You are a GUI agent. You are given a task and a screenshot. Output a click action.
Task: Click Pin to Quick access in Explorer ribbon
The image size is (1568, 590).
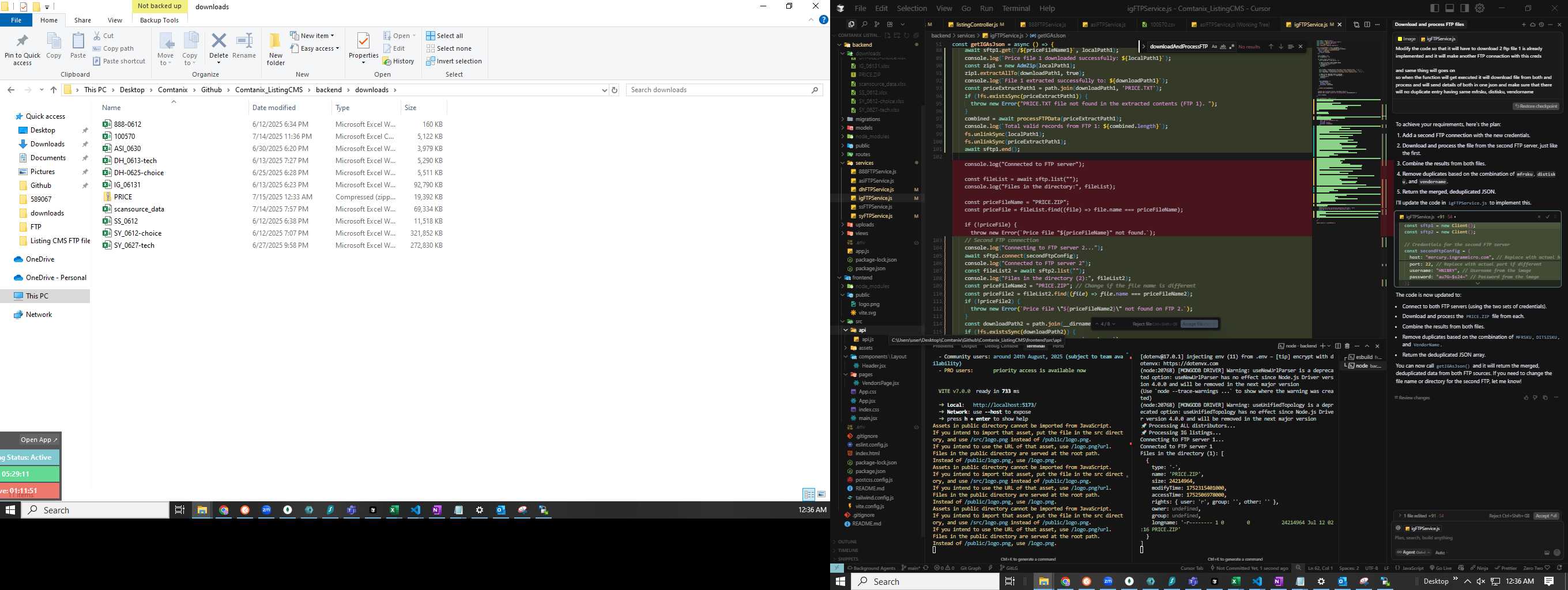[22, 48]
